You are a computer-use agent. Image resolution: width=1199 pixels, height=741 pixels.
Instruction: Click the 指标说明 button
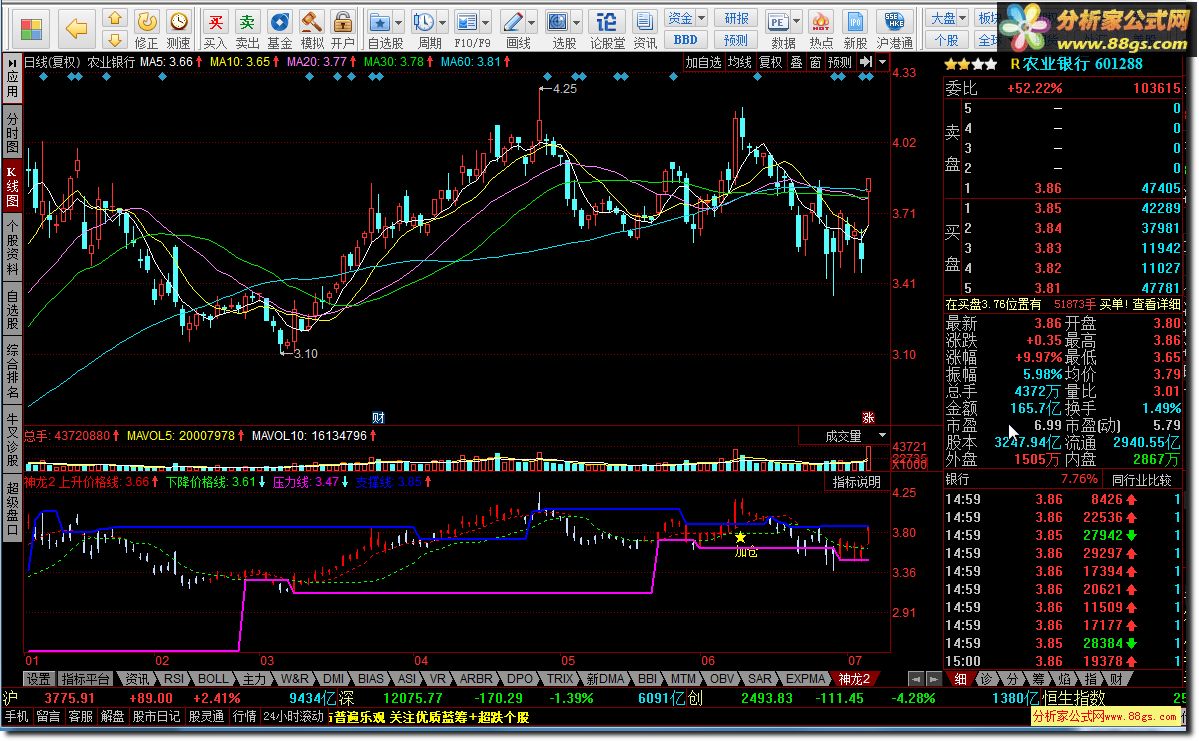click(857, 483)
